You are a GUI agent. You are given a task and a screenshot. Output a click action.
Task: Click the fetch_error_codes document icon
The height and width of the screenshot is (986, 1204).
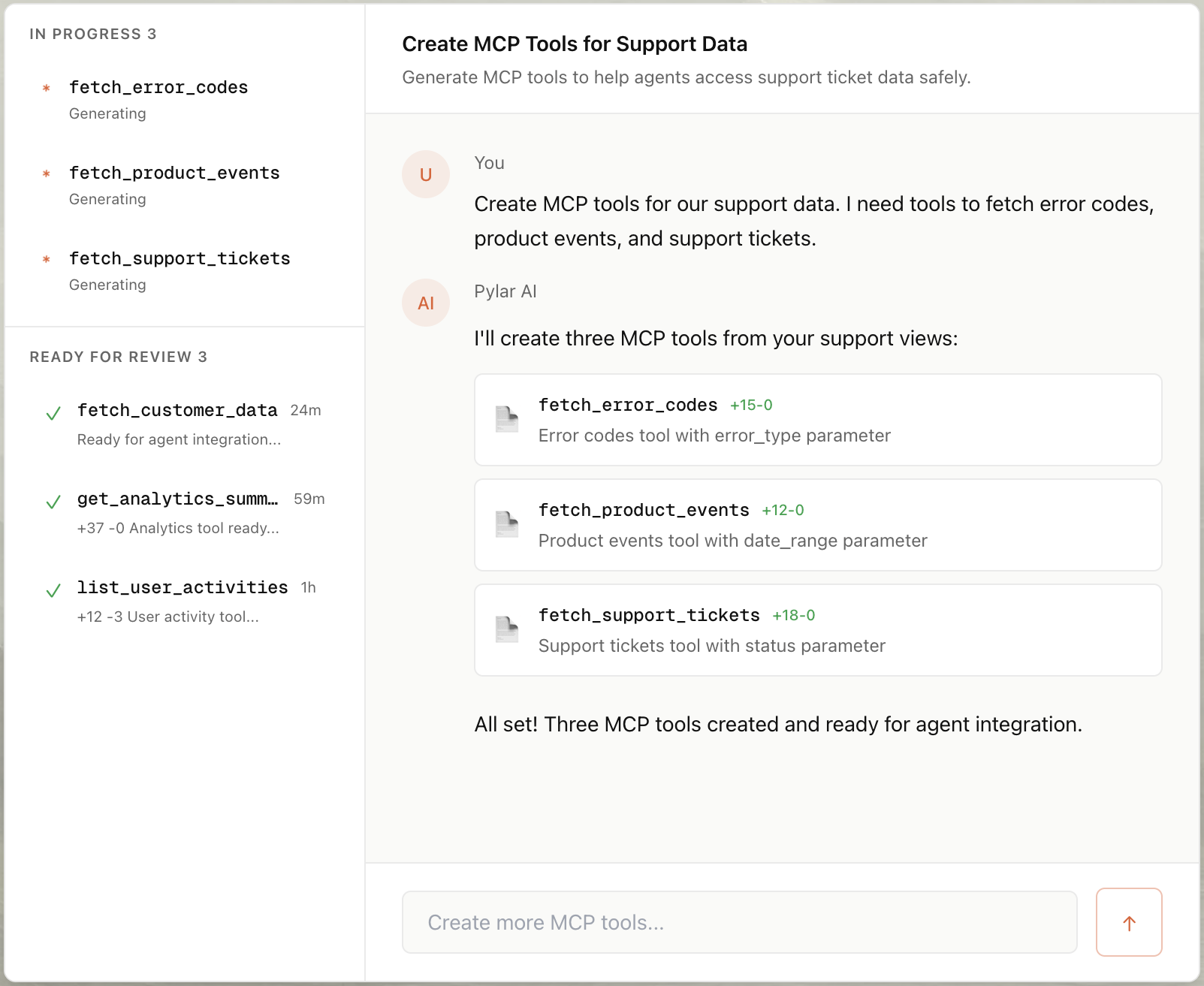click(x=507, y=420)
